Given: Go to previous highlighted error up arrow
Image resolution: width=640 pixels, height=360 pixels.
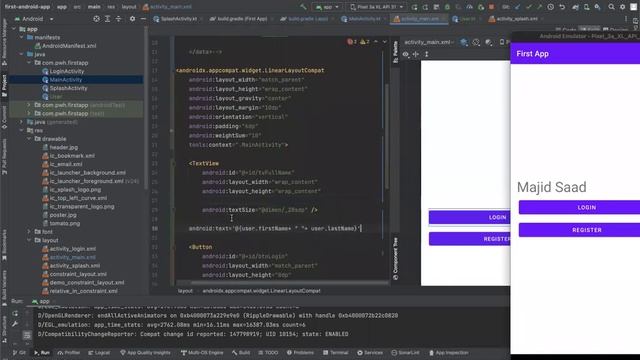Looking at the screenshot, I should 376,42.
